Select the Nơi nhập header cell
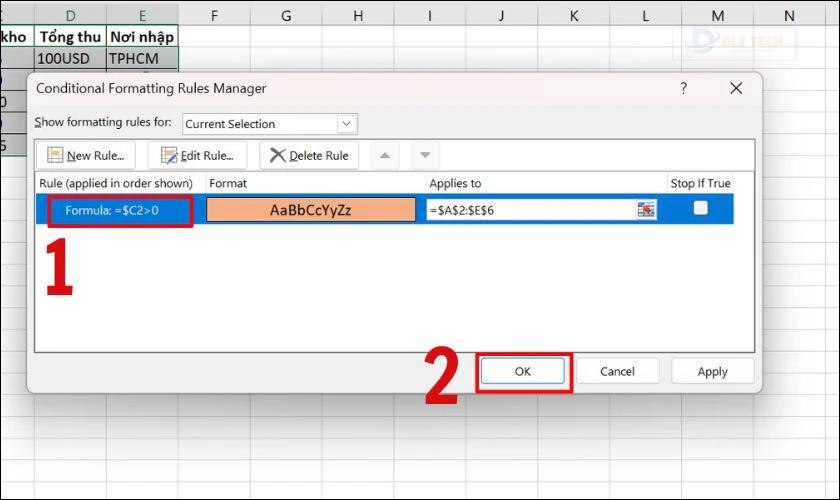Image resolution: width=840 pixels, height=500 pixels. (x=142, y=36)
